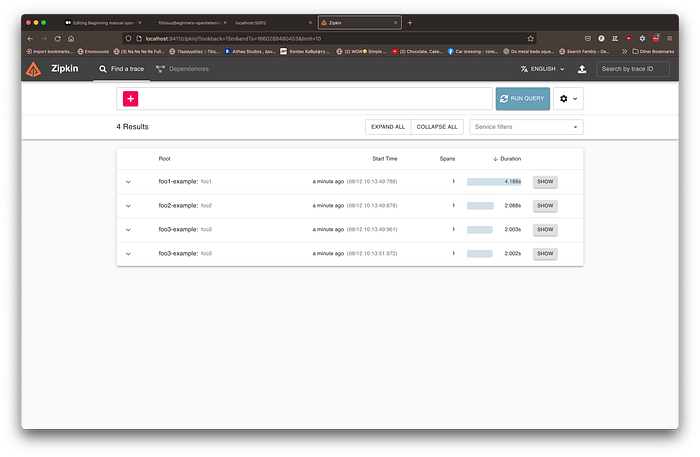Image resolution: width=700 pixels, height=457 pixels.
Task: Expand the foo3-example row with 2.003s duration
Action: (128, 229)
